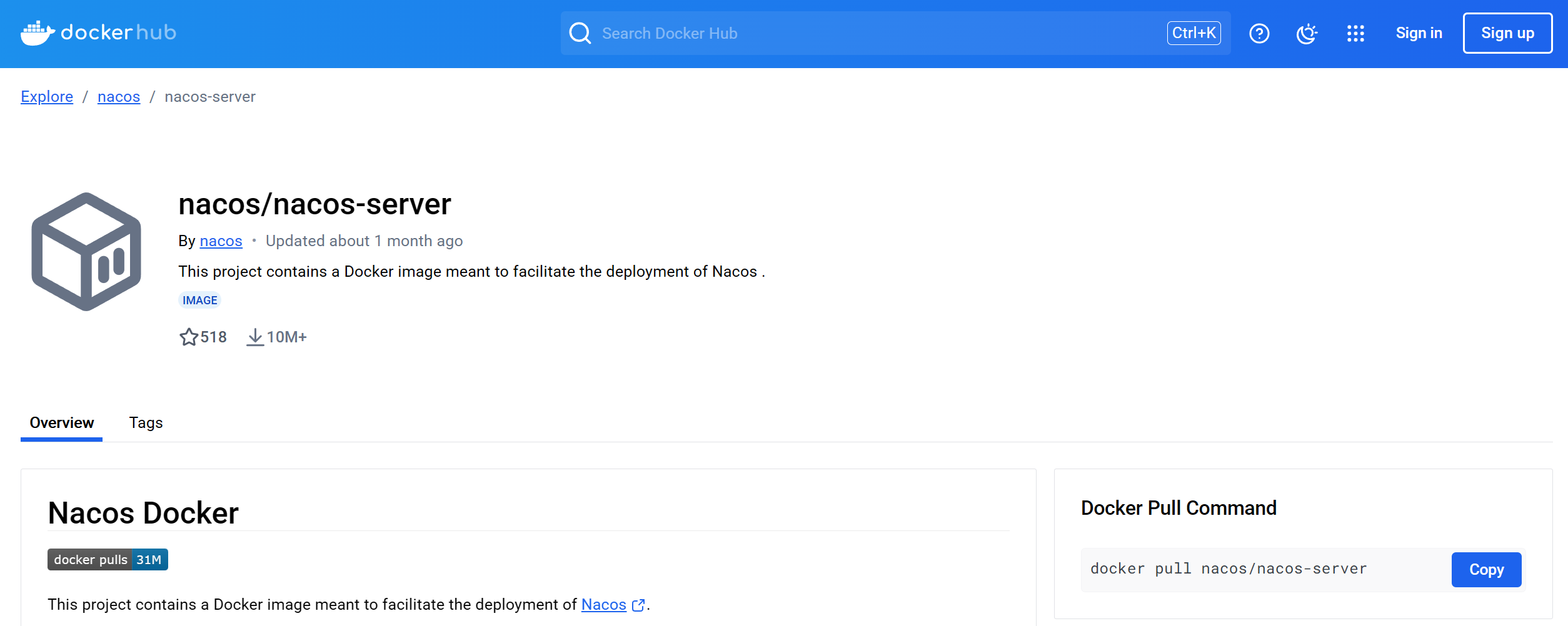This screenshot has width=1568, height=626.
Task: Click Updated about 1 month ago text
Action: 364,241
